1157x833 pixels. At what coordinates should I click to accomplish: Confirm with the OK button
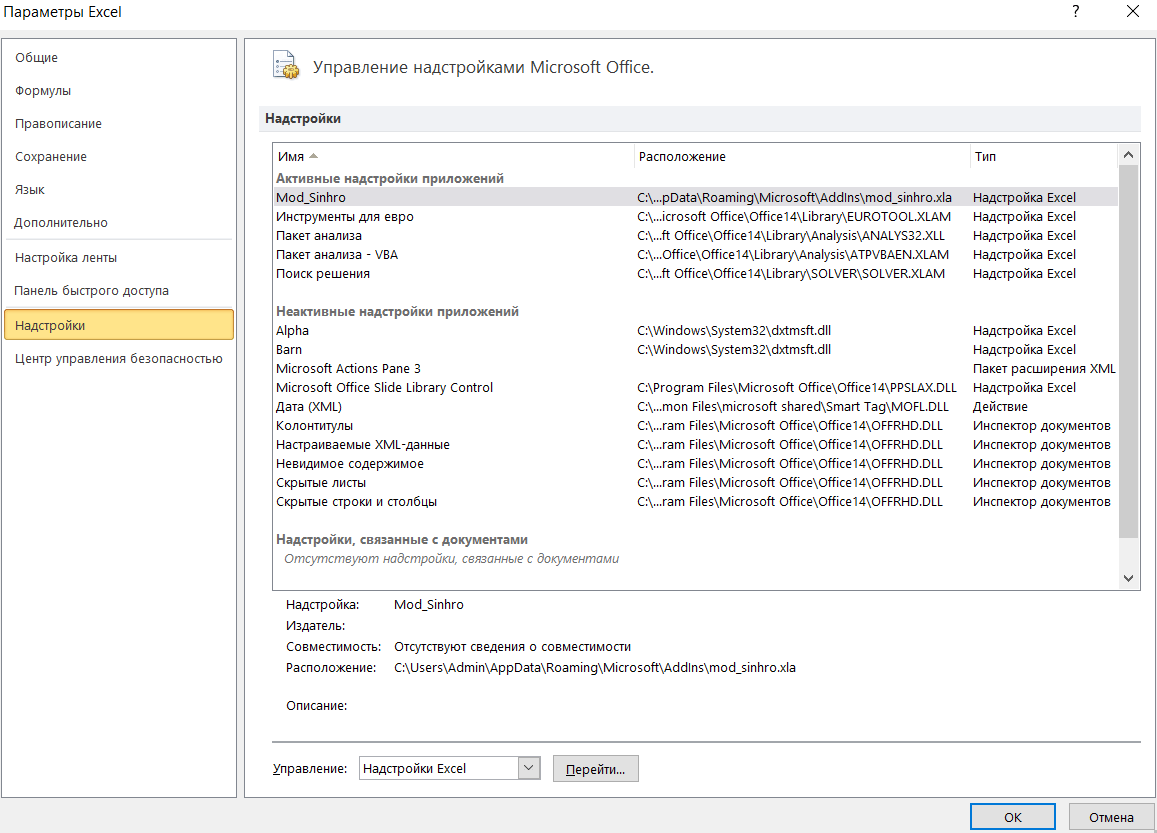coord(1012,817)
